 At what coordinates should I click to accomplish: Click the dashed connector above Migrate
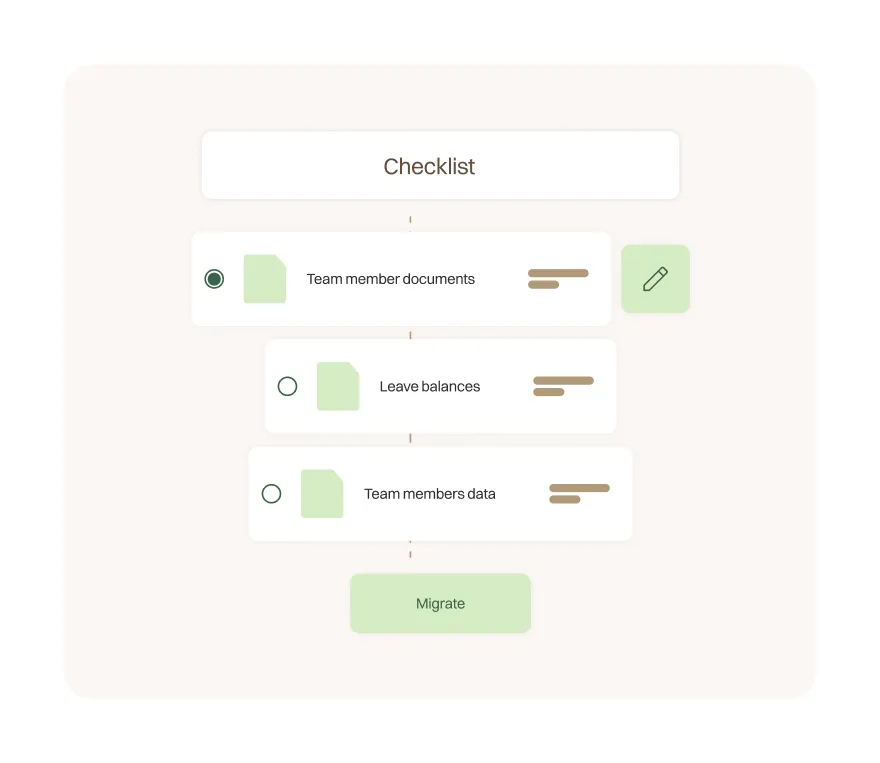pyautogui.click(x=410, y=555)
